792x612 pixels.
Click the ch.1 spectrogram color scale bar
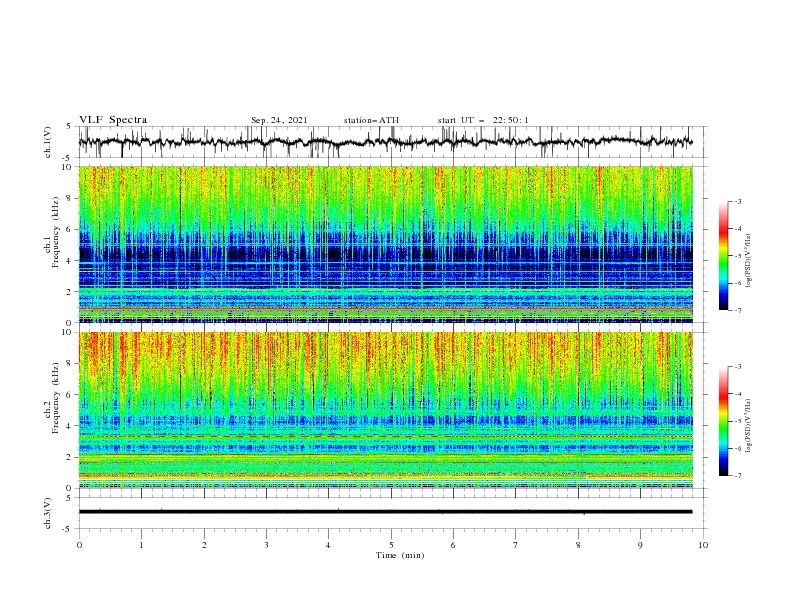click(723, 256)
